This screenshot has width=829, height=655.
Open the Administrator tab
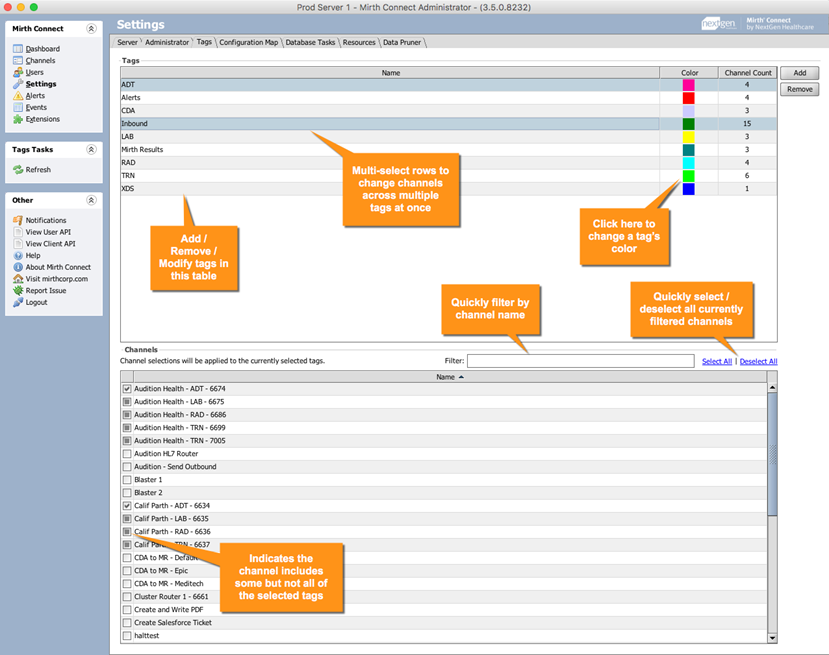167,42
